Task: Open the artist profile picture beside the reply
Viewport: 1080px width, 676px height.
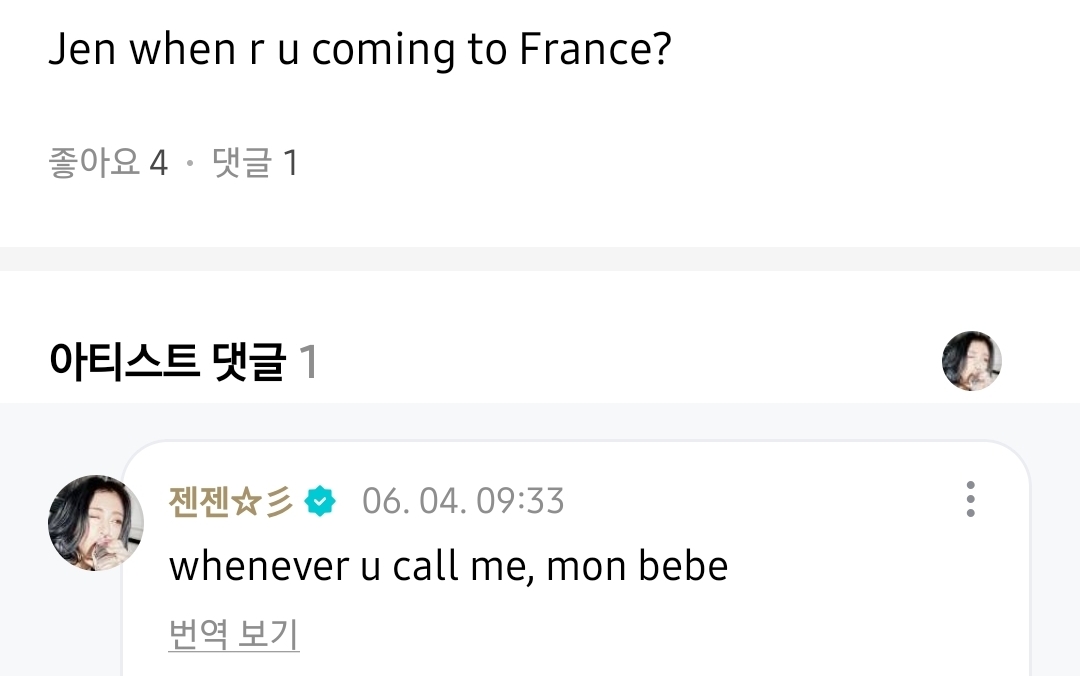Action: tap(96, 523)
